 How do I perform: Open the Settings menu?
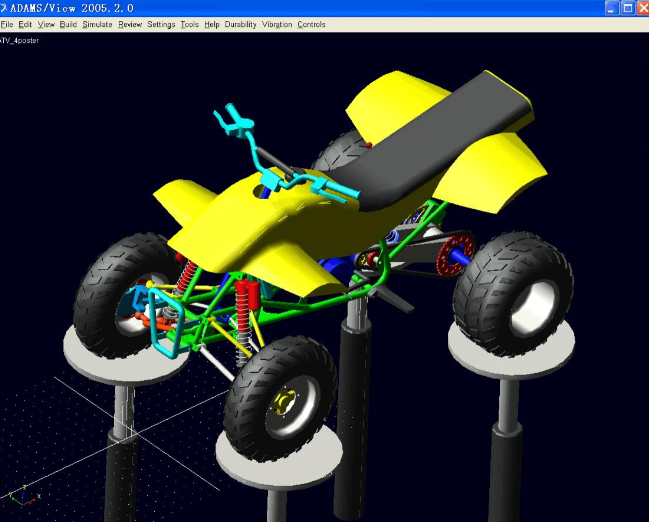(x=161, y=24)
